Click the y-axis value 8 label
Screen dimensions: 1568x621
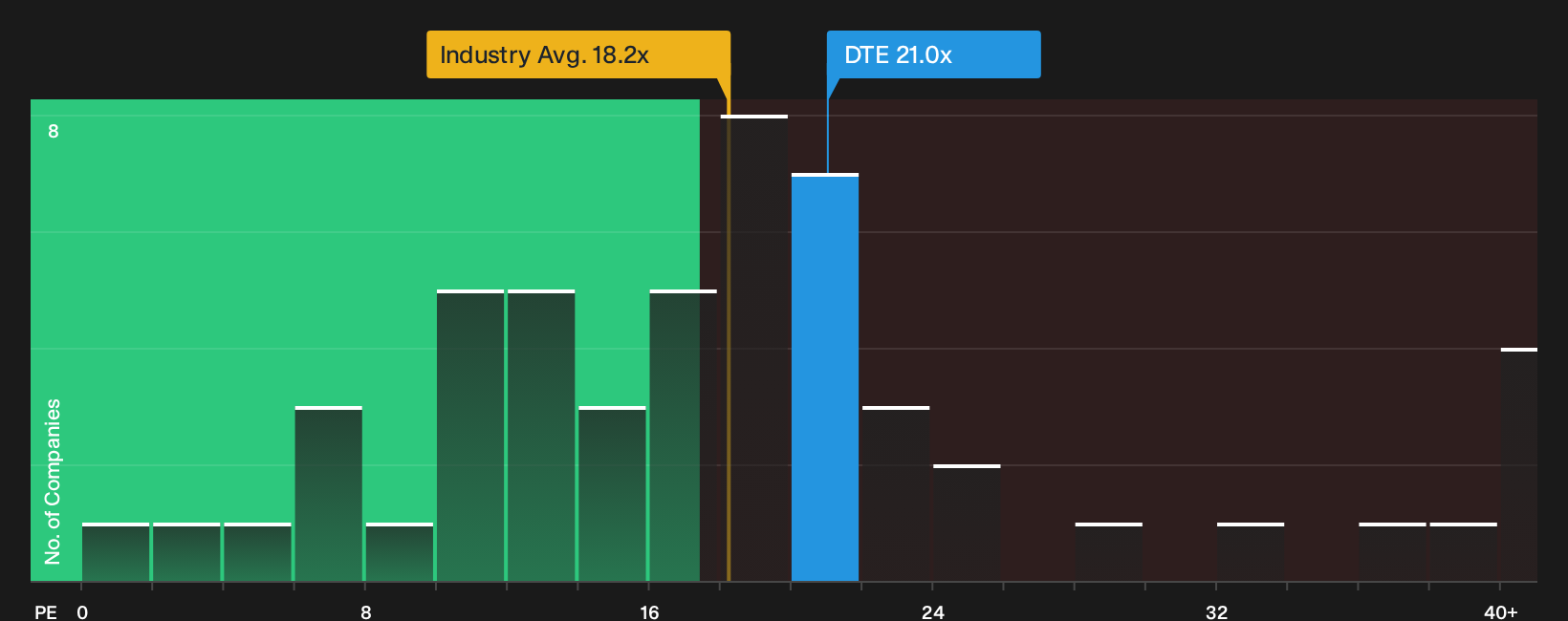(x=54, y=131)
